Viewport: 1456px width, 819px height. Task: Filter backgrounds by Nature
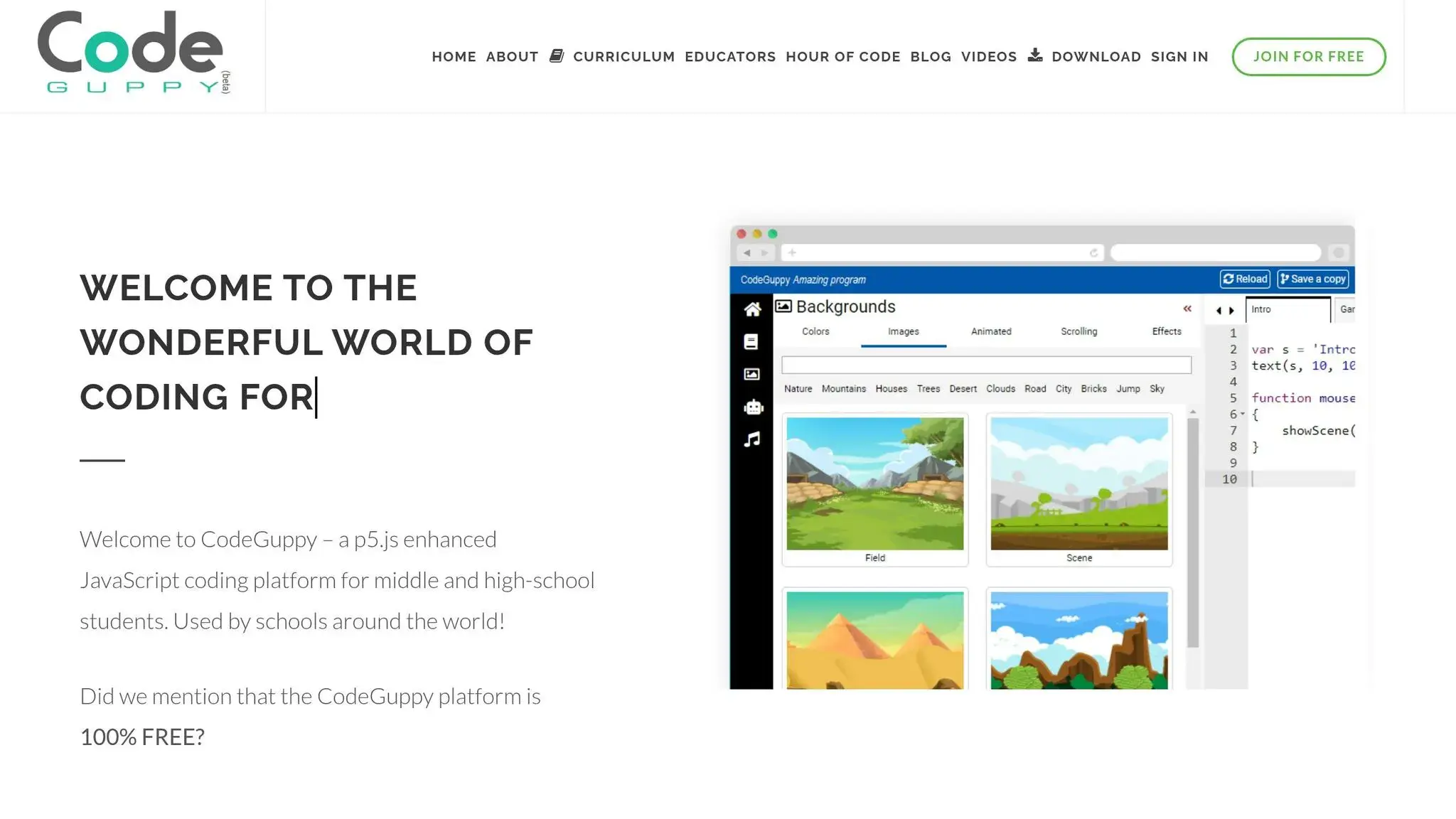click(x=798, y=389)
